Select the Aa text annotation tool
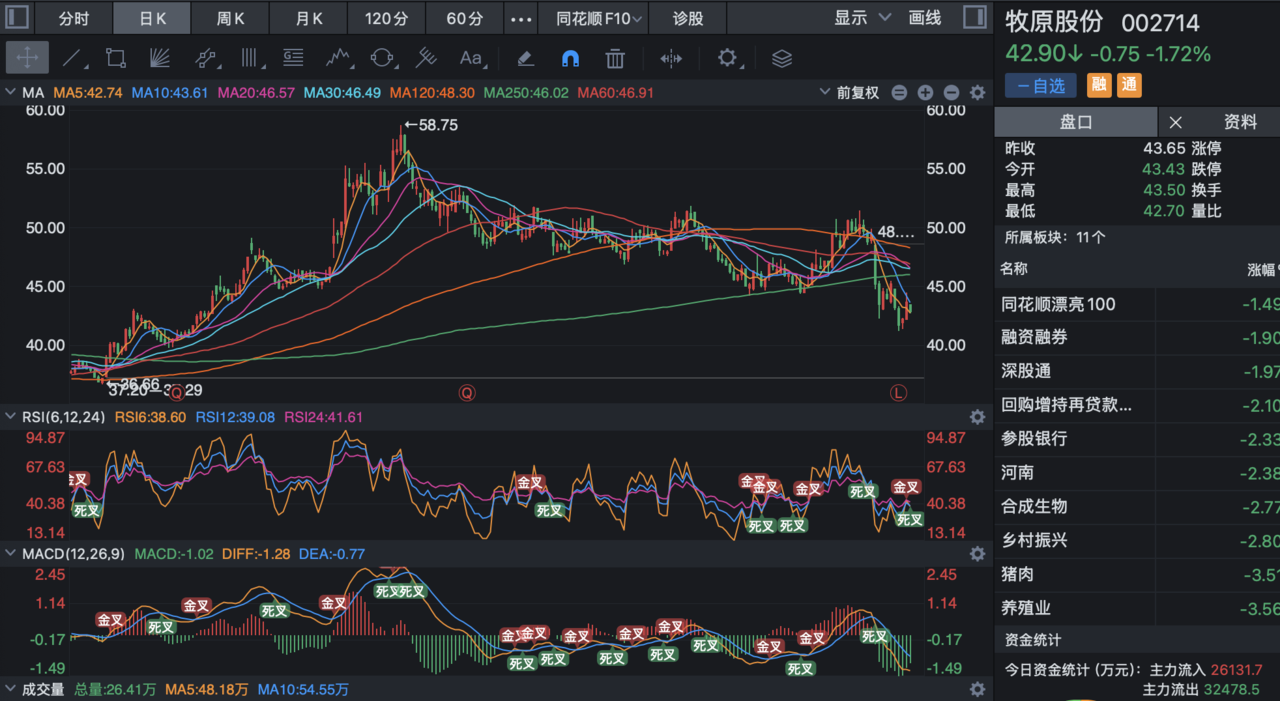This screenshot has width=1280, height=701. 471,58
